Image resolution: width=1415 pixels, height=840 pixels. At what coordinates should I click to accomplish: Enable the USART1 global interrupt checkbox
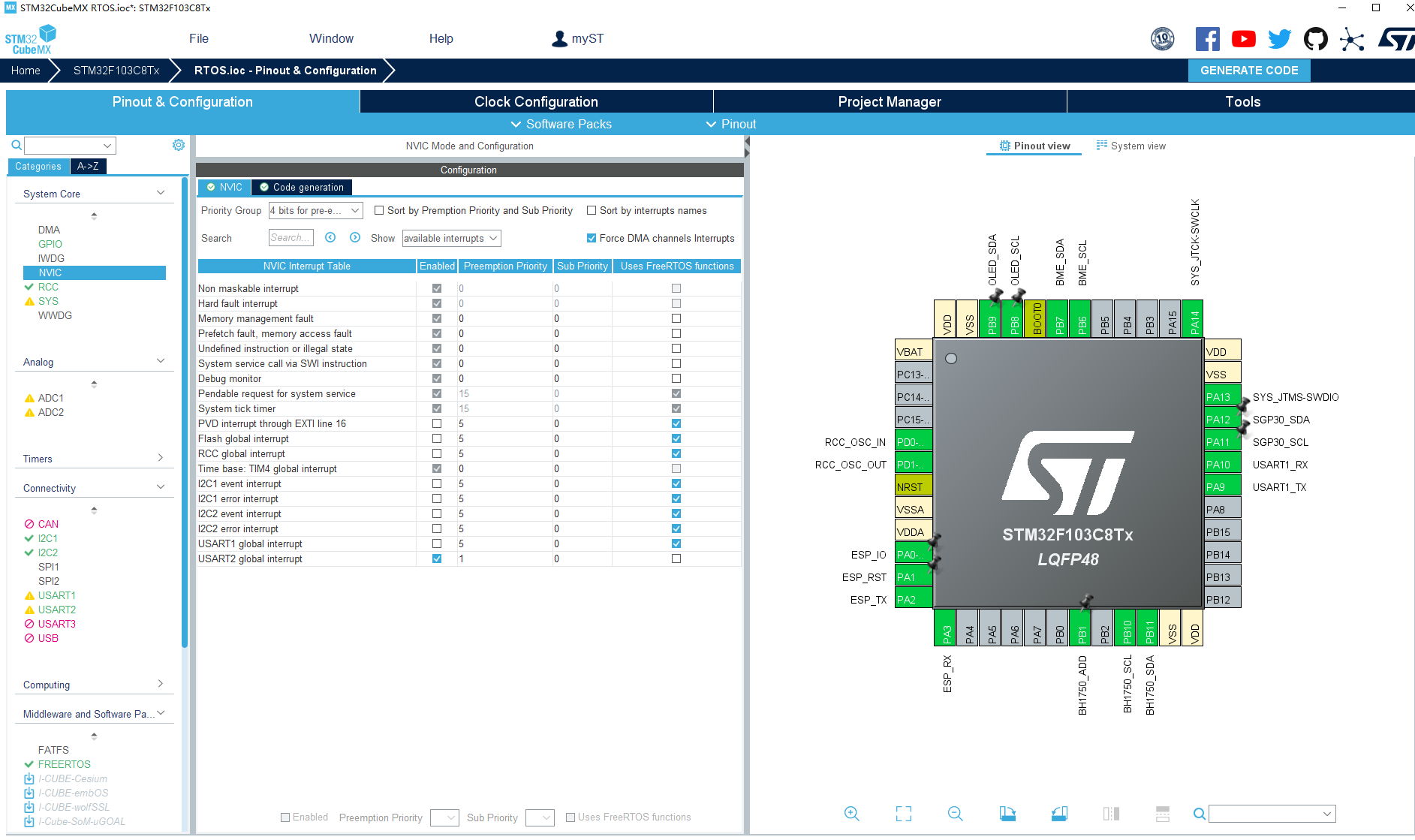[x=437, y=543]
